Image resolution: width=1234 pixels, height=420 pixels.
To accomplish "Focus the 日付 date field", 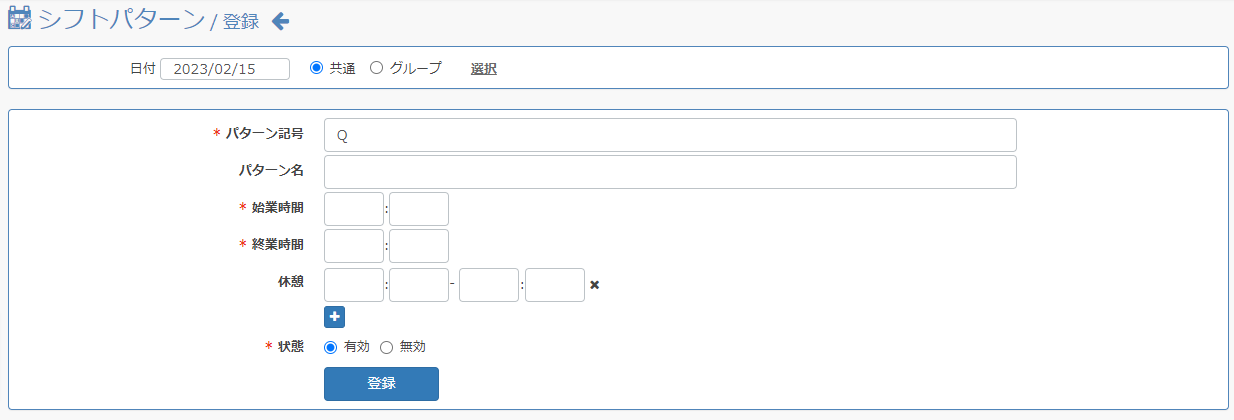I will tap(225, 69).
